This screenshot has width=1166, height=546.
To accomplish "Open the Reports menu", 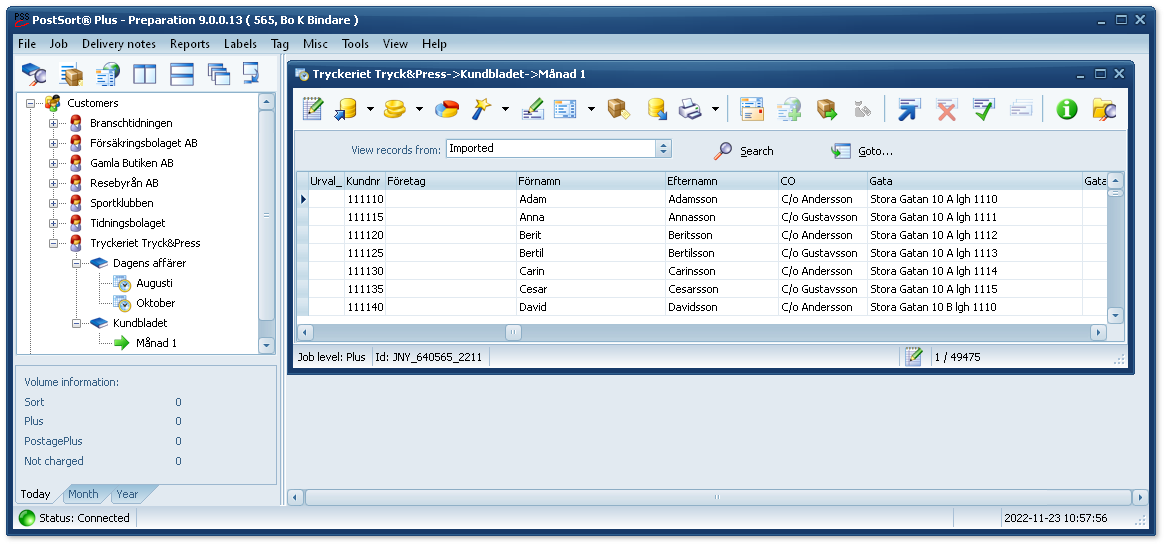I will pyautogui.click(x=190, y=44).
